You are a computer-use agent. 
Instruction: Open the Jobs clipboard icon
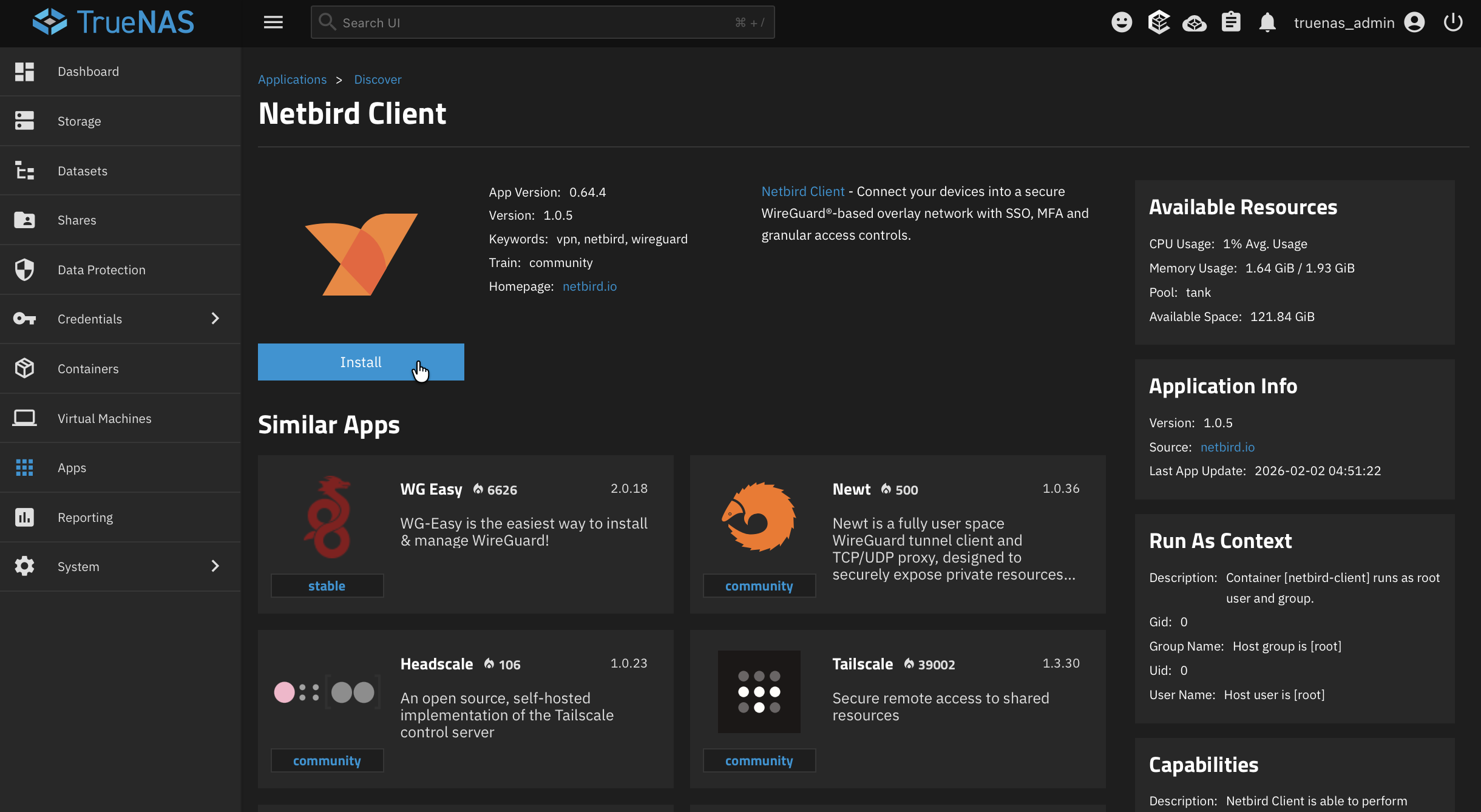pos(1230,22)
